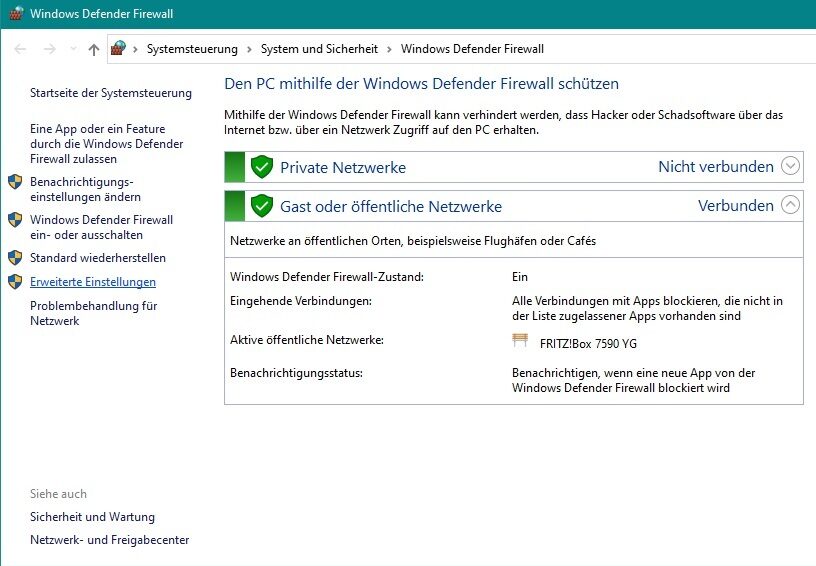Open Sicherheit und Wartung link
The width and height of the screenshot is (816, 566).
click(92, 517)
